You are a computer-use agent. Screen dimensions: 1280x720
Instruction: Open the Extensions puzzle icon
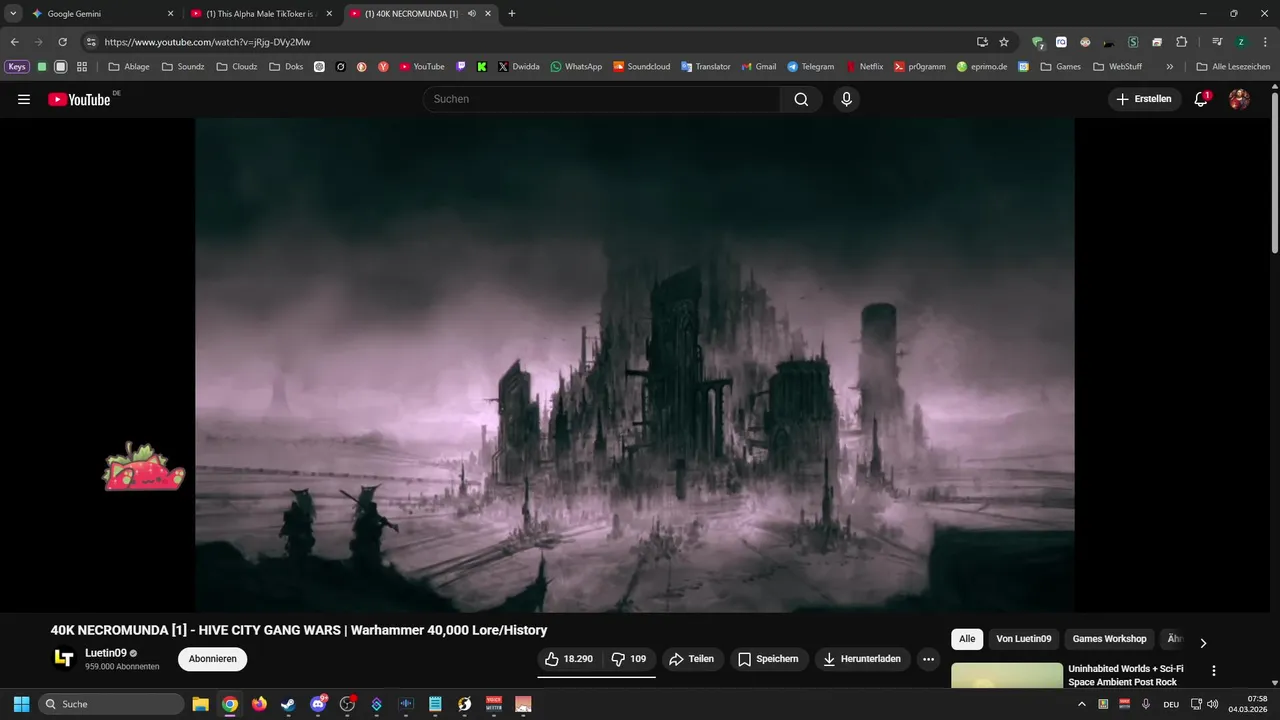tap(1181, 42)
